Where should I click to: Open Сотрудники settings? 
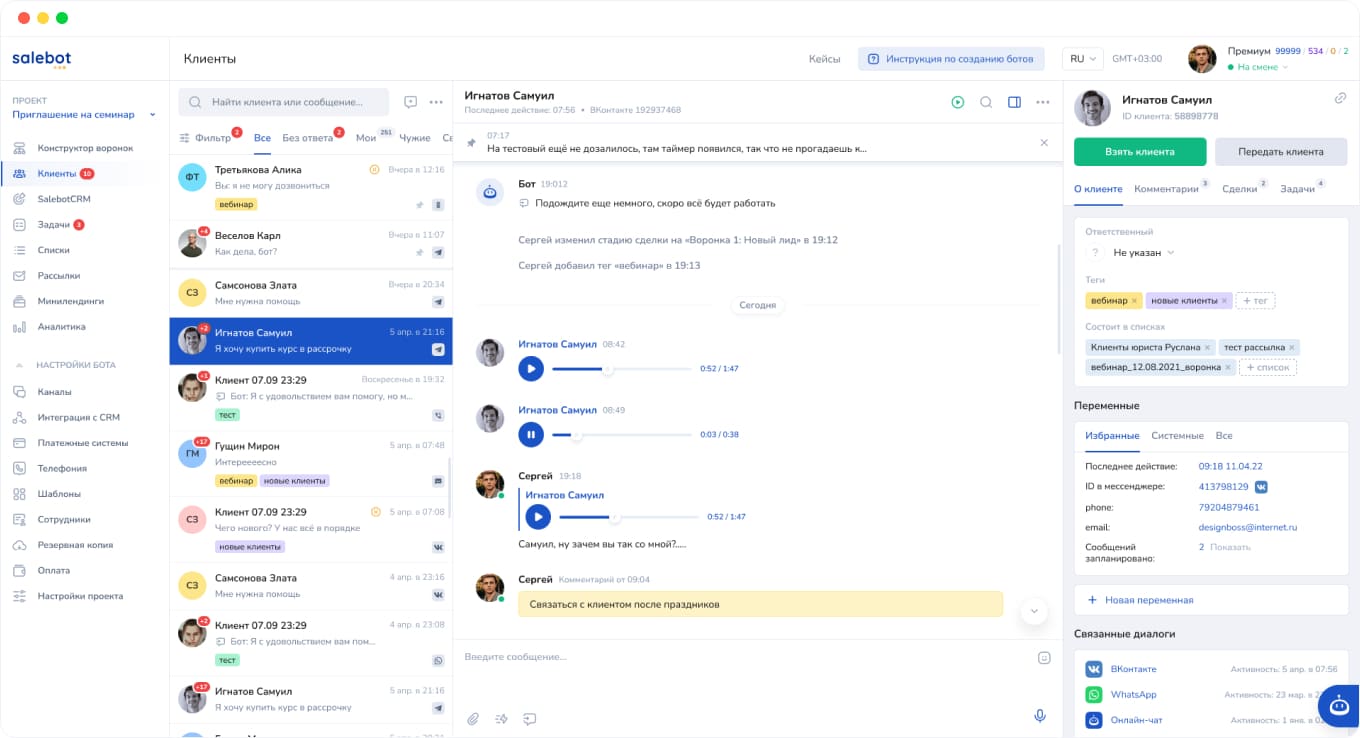coord(64,519)
